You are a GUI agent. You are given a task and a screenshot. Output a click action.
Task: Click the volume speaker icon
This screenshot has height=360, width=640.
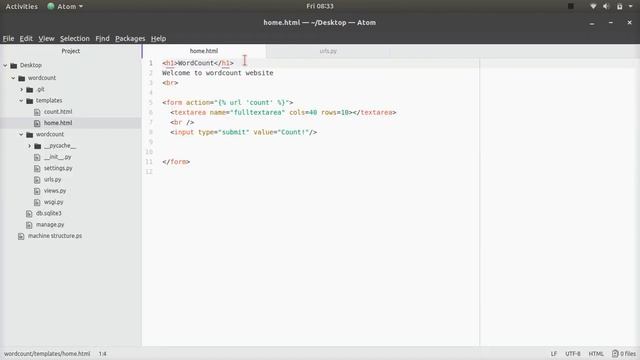[606, 7]
